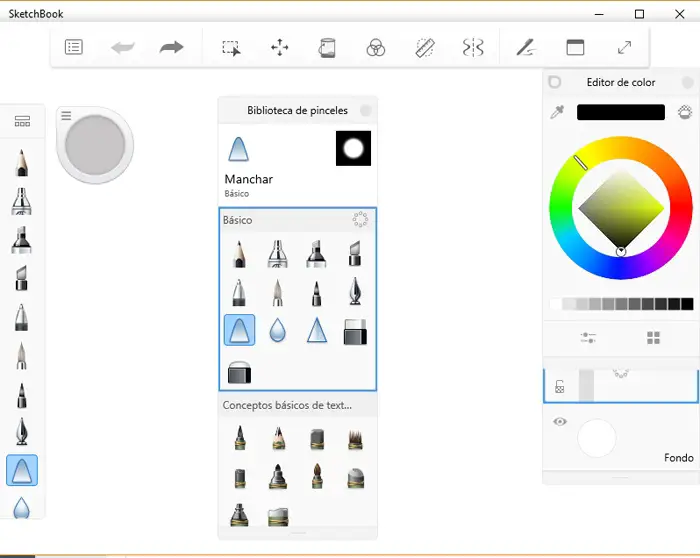Click the Manchar brush name

point(249,179)
